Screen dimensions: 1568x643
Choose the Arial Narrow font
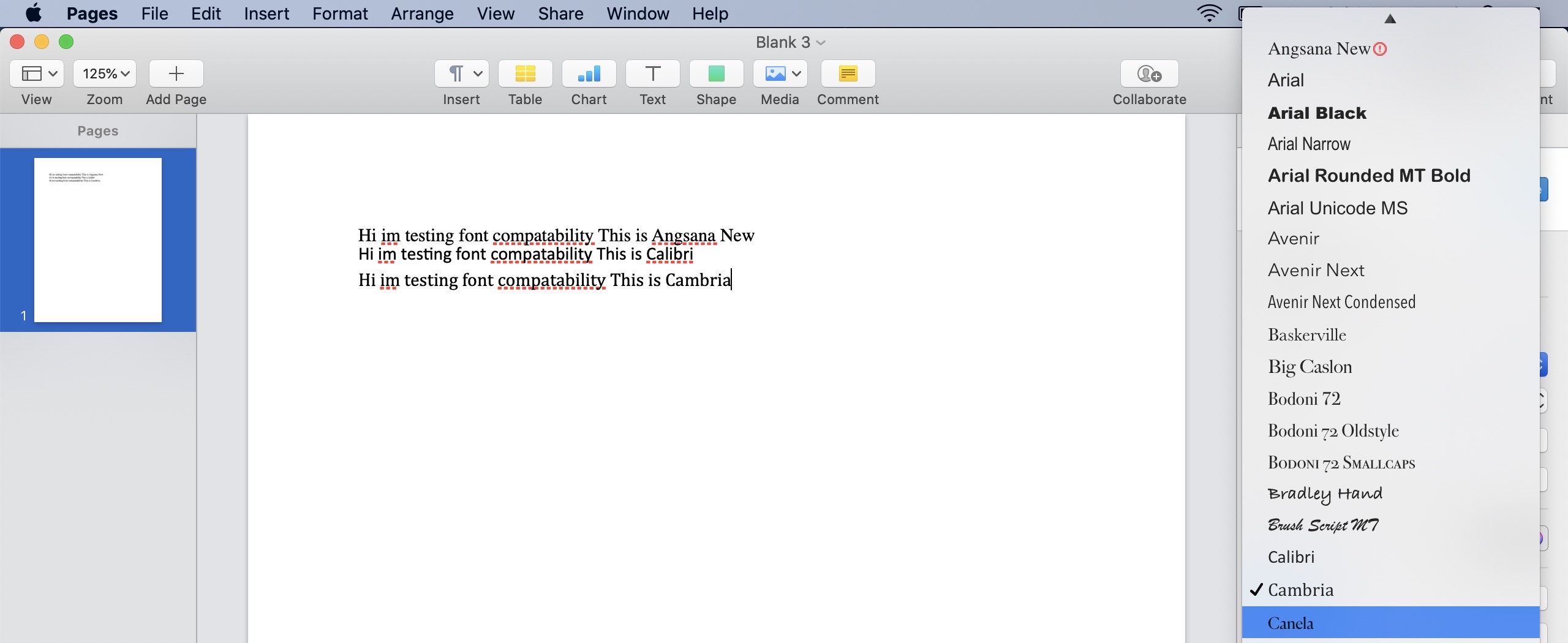coord(1390,144)
